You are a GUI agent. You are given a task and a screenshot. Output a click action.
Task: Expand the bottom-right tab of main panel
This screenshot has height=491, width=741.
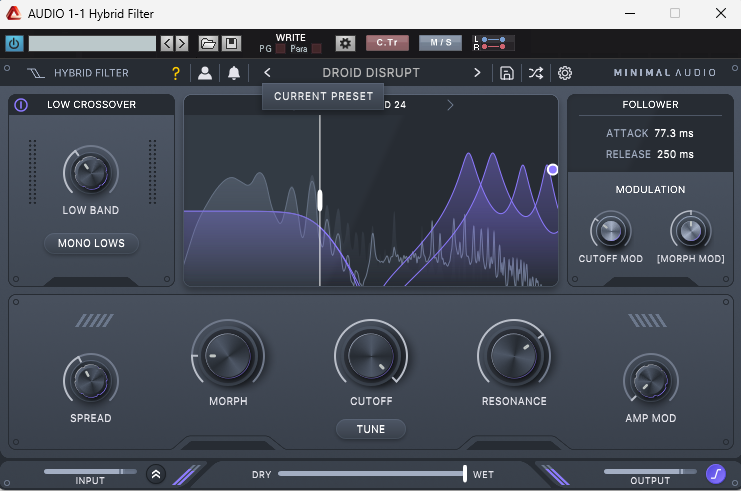coord(514,445)
